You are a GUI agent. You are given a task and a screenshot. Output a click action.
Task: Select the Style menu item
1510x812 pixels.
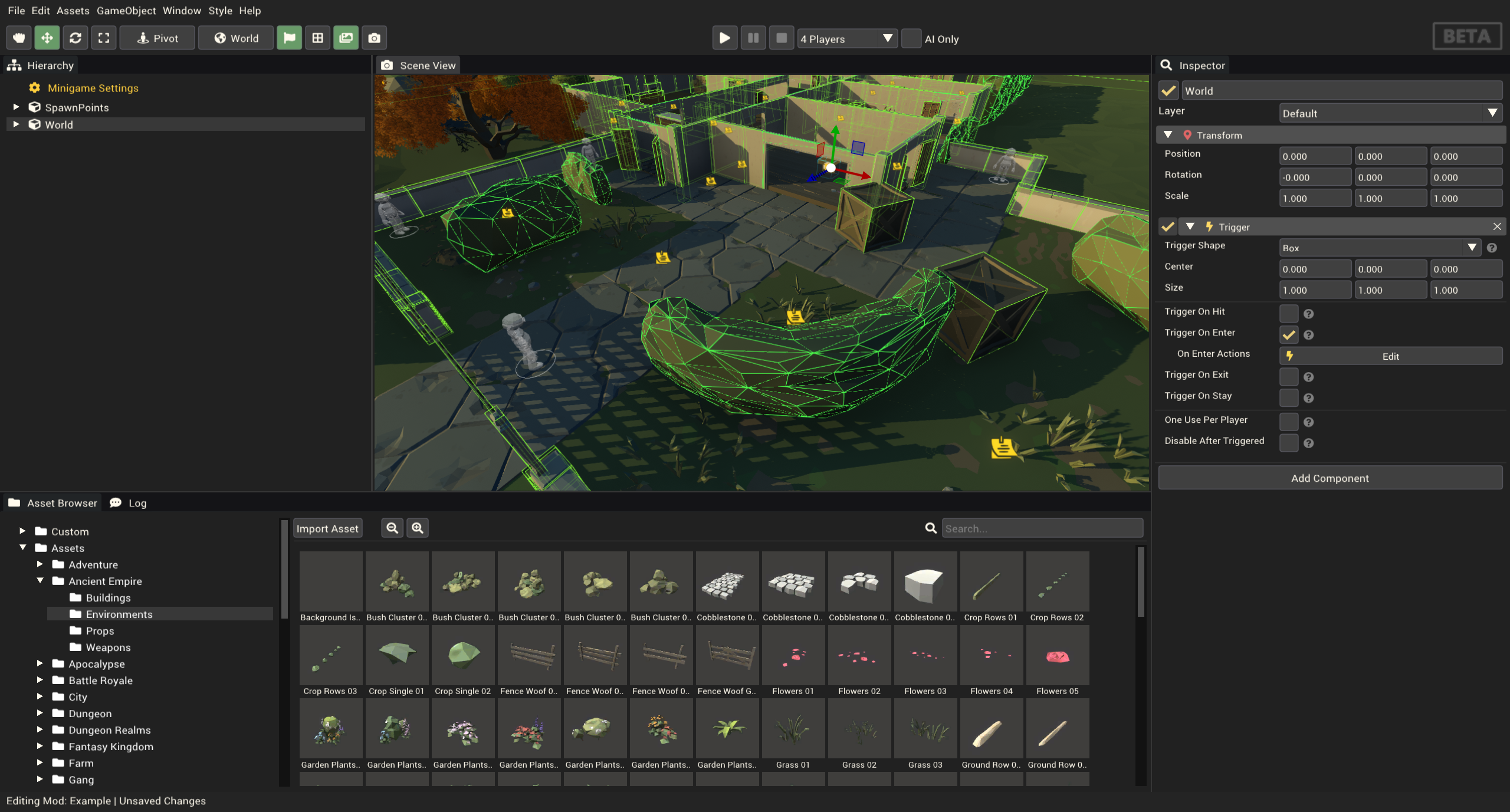[x=220, y=10]
